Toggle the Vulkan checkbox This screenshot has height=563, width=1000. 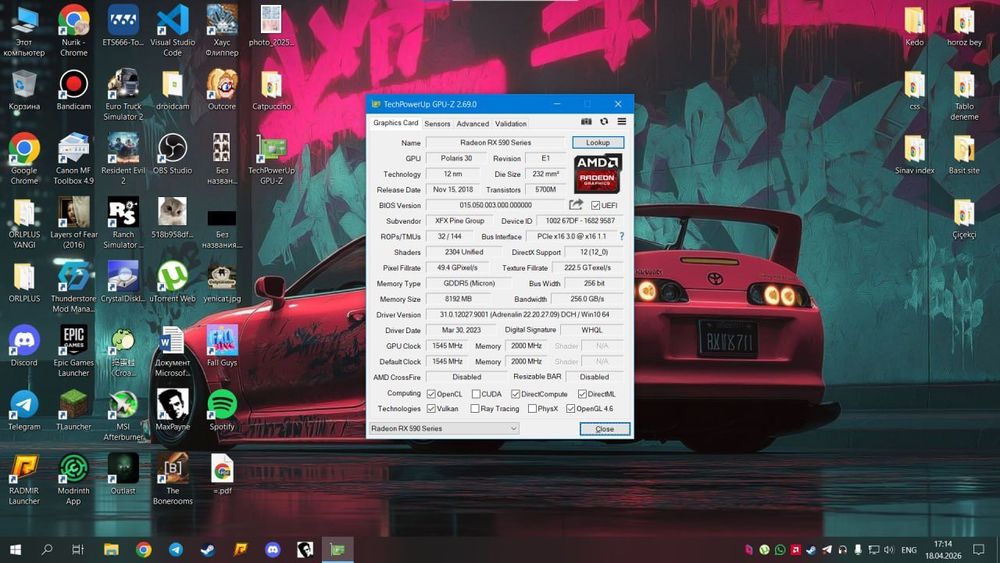431,409
